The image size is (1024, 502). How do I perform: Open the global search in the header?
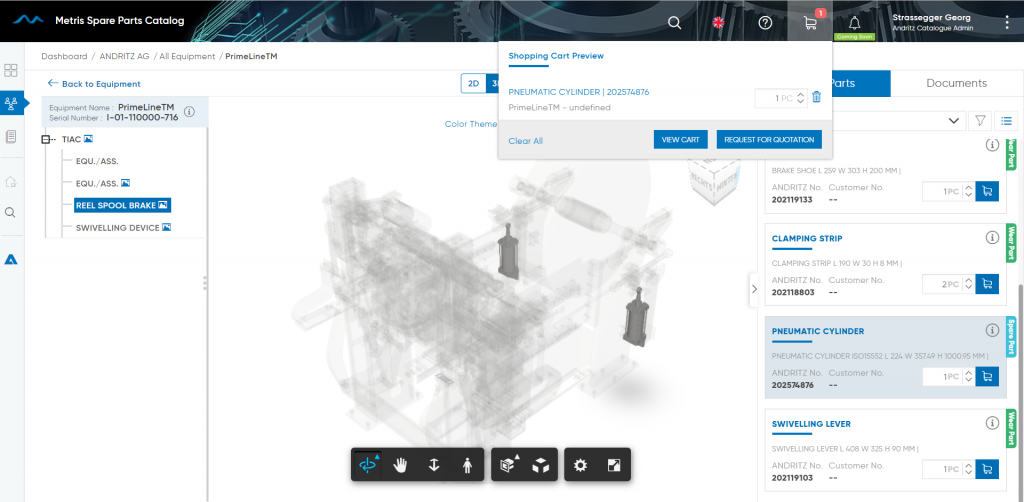(675, 23)
